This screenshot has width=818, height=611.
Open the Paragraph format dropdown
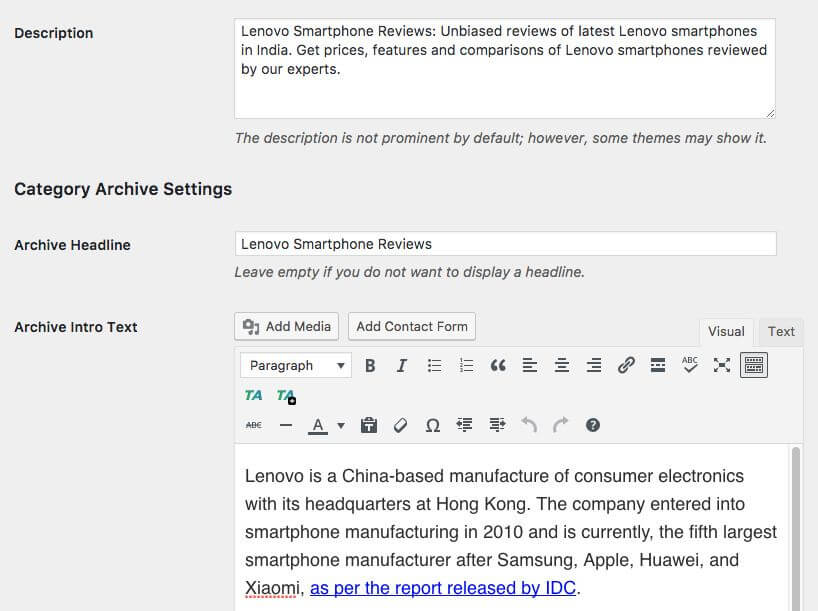296,366
